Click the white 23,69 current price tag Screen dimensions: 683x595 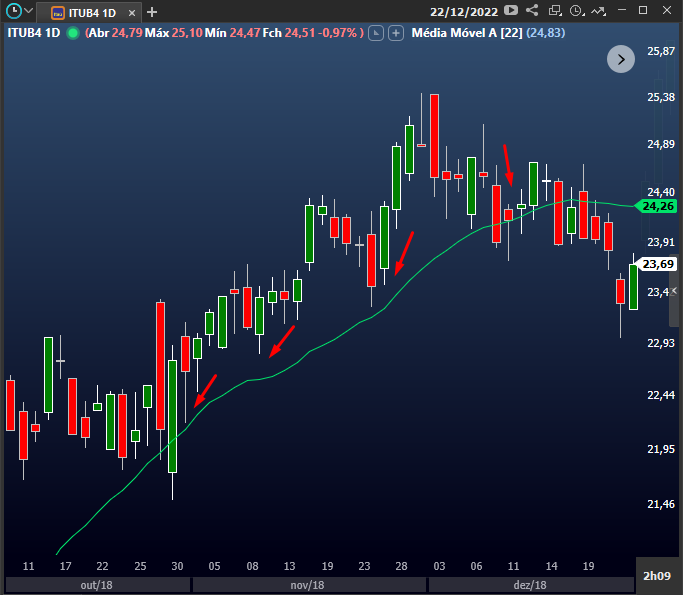pyautogui.click(x=656, y=264)
